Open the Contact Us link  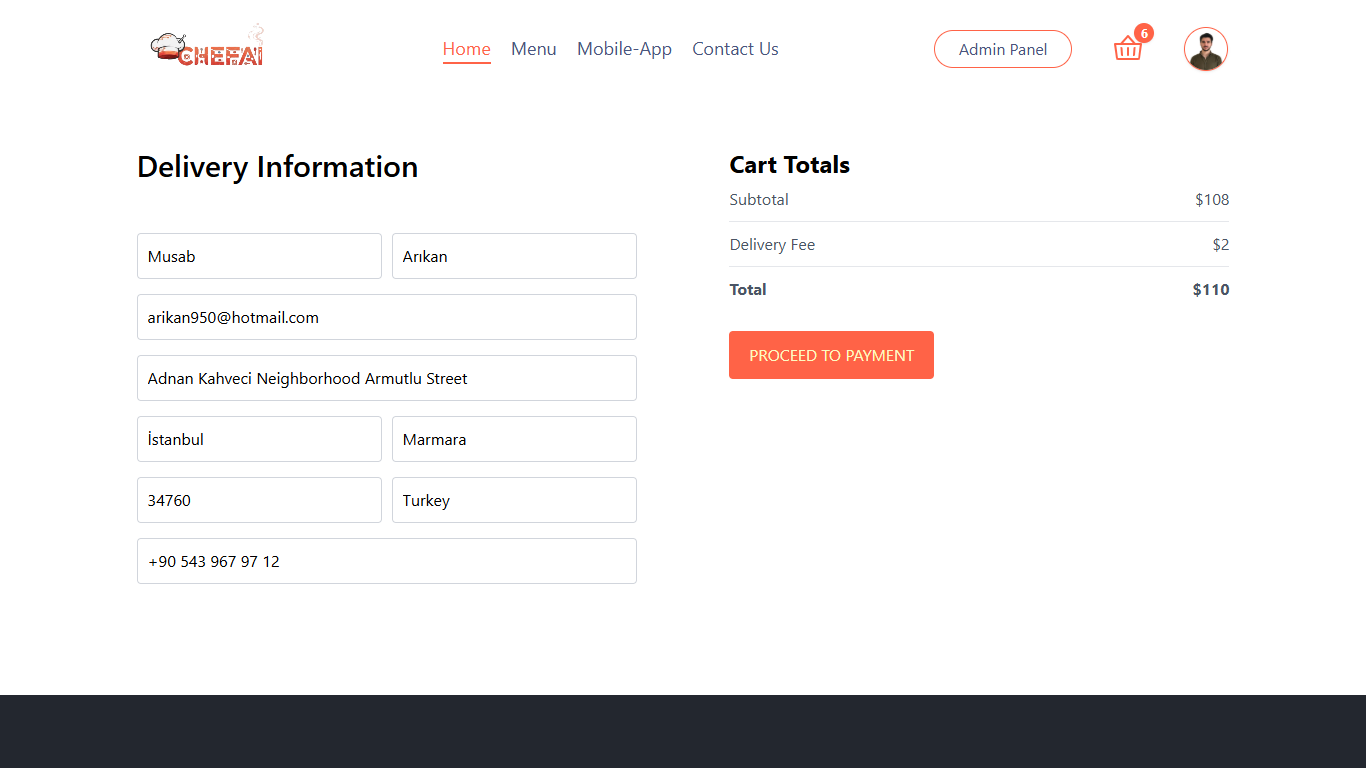pyautogui.click(x=735, y=49)
